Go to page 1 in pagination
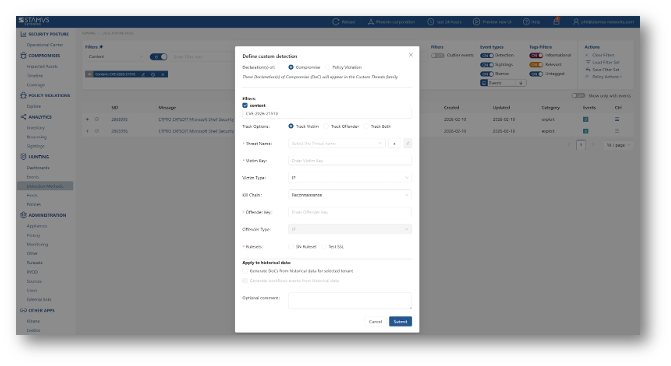 [x=581, y=145]
